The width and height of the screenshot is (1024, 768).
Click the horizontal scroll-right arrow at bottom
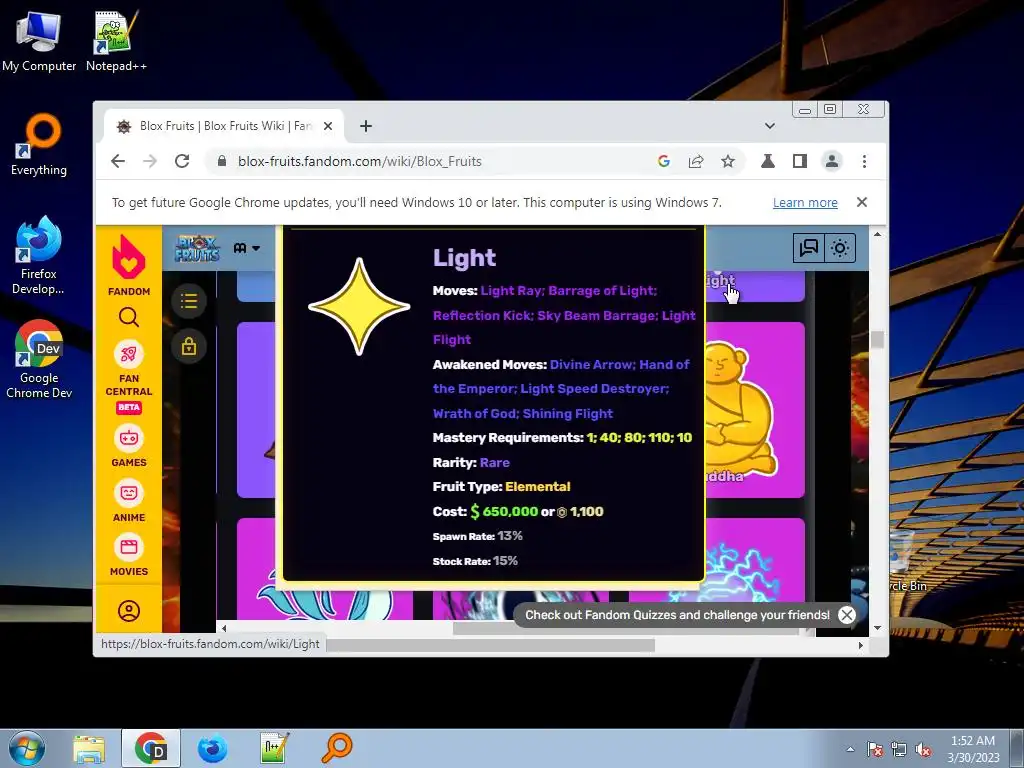tap(861, 645)
